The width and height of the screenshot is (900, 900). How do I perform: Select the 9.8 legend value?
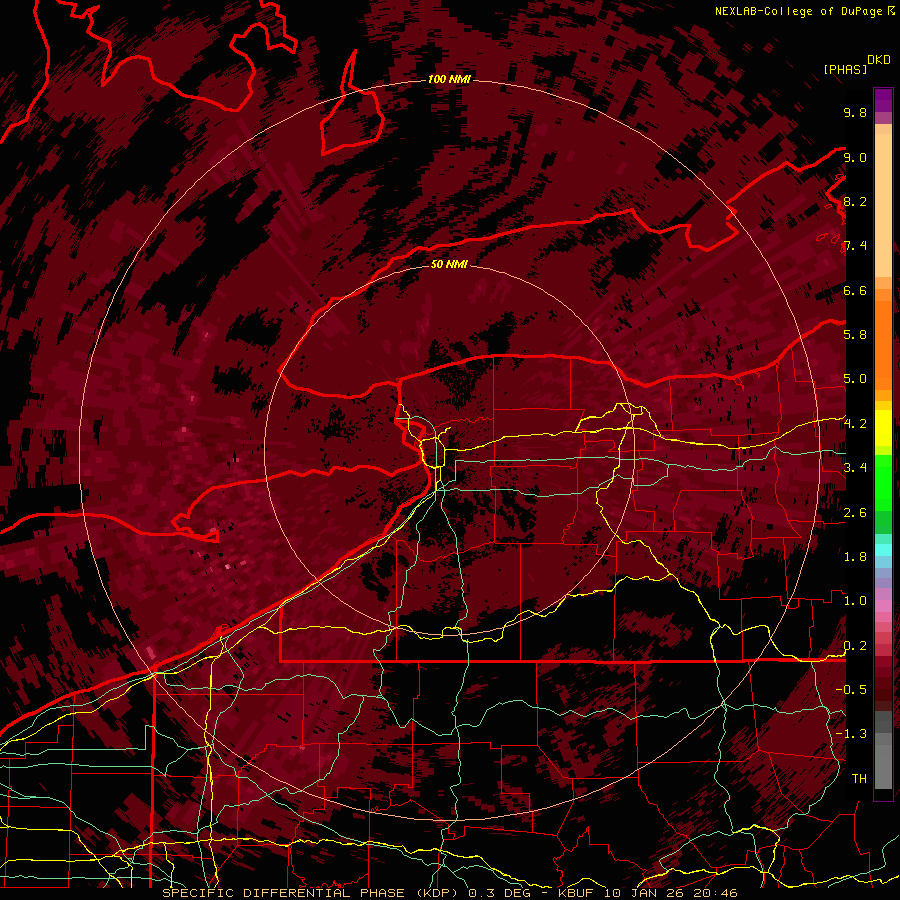(x=855, y=112)
